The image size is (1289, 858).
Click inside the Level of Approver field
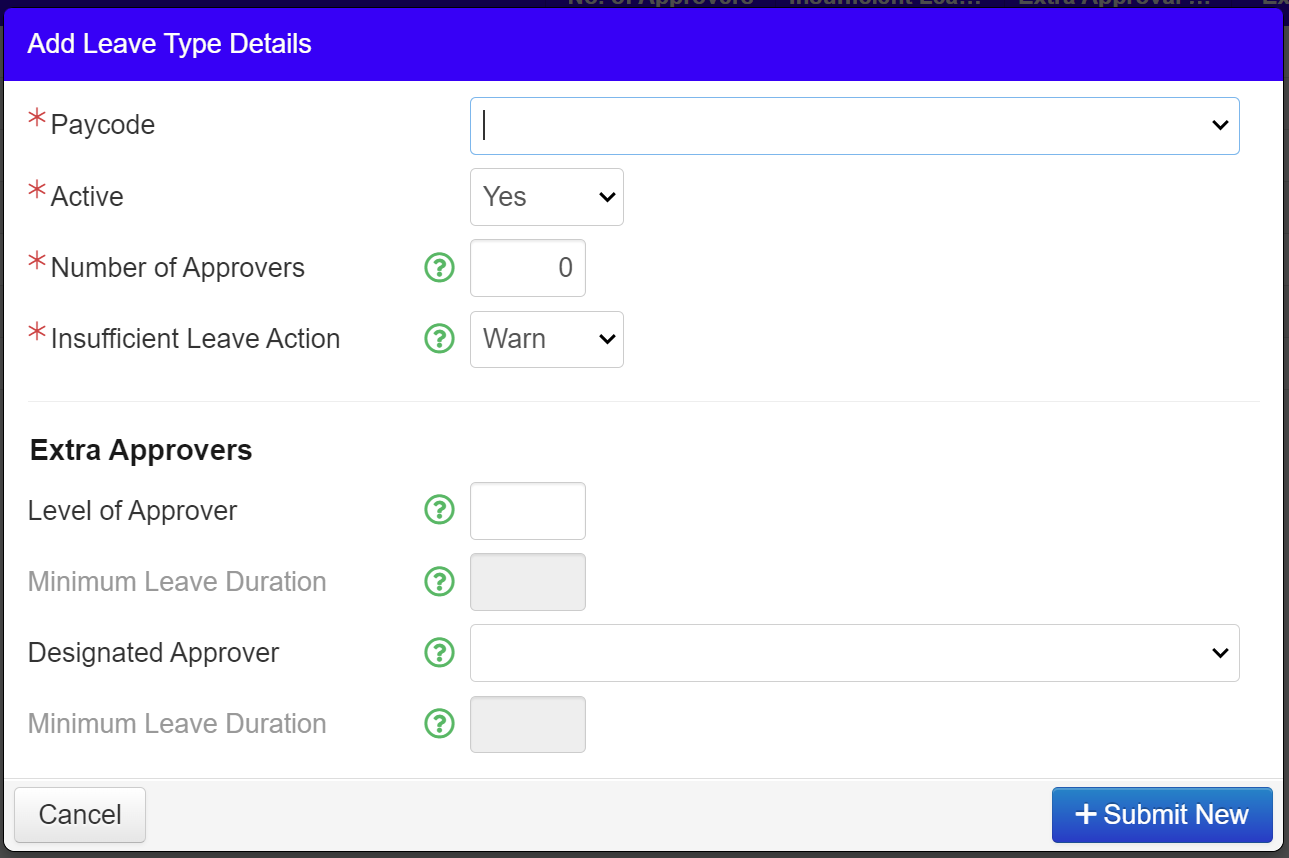[527, 510]
